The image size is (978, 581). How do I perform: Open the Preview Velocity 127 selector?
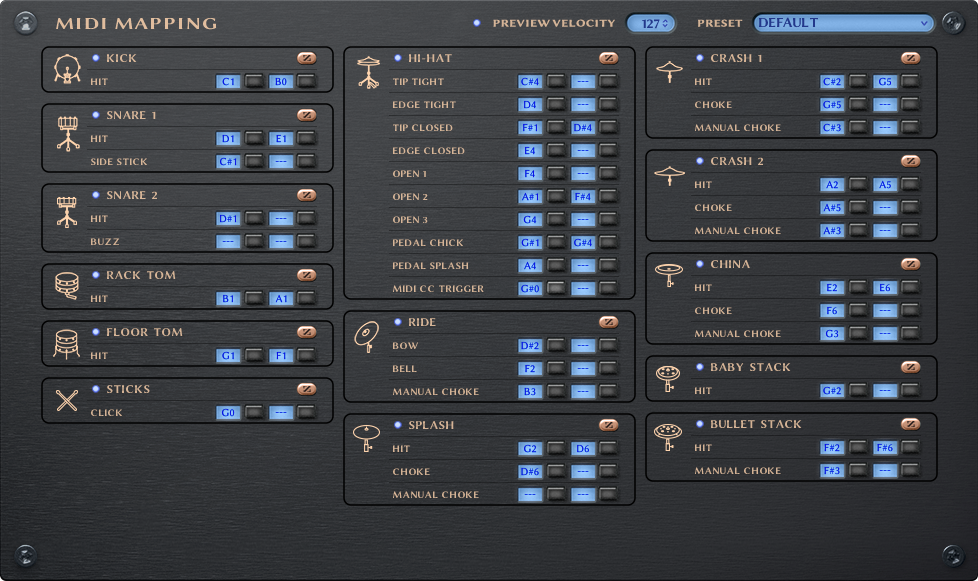click(x=650, y=23)
